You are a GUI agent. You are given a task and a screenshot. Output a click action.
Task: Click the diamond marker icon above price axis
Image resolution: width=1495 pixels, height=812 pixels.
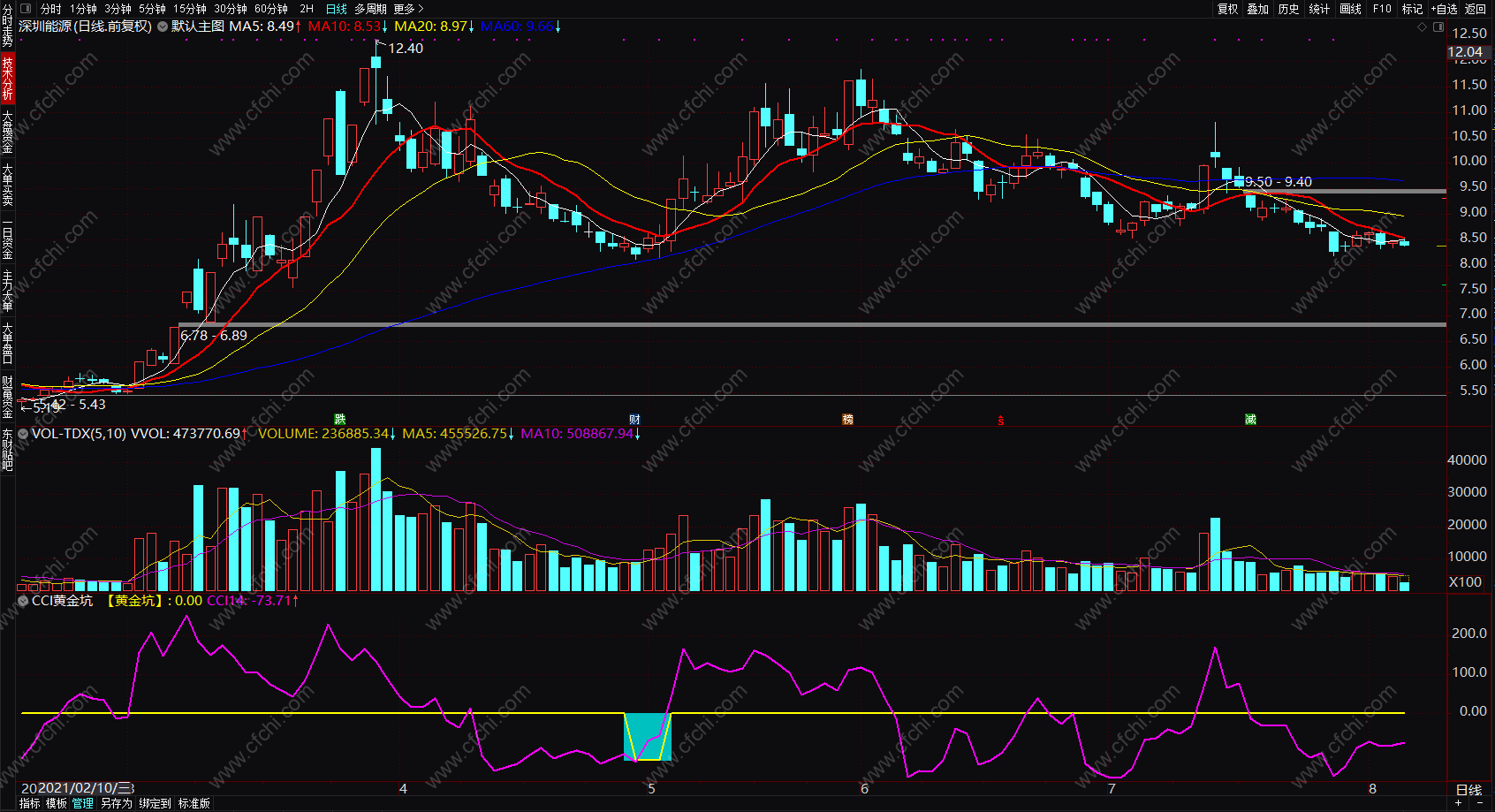(1422, 27)
